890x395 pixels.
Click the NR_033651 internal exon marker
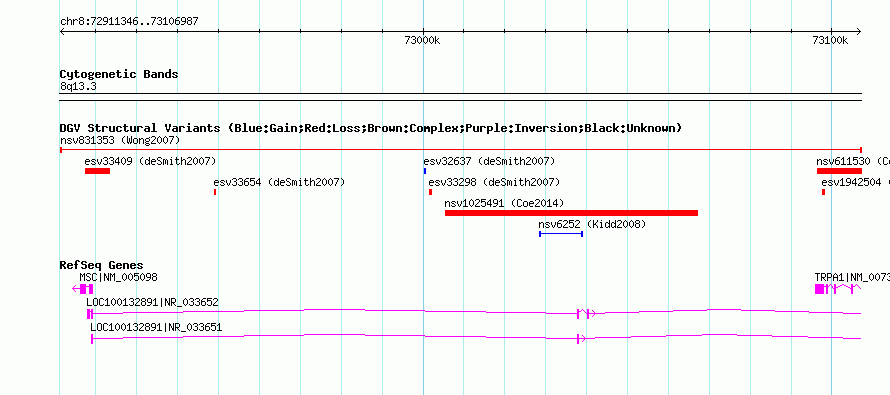tap(578, 339)
